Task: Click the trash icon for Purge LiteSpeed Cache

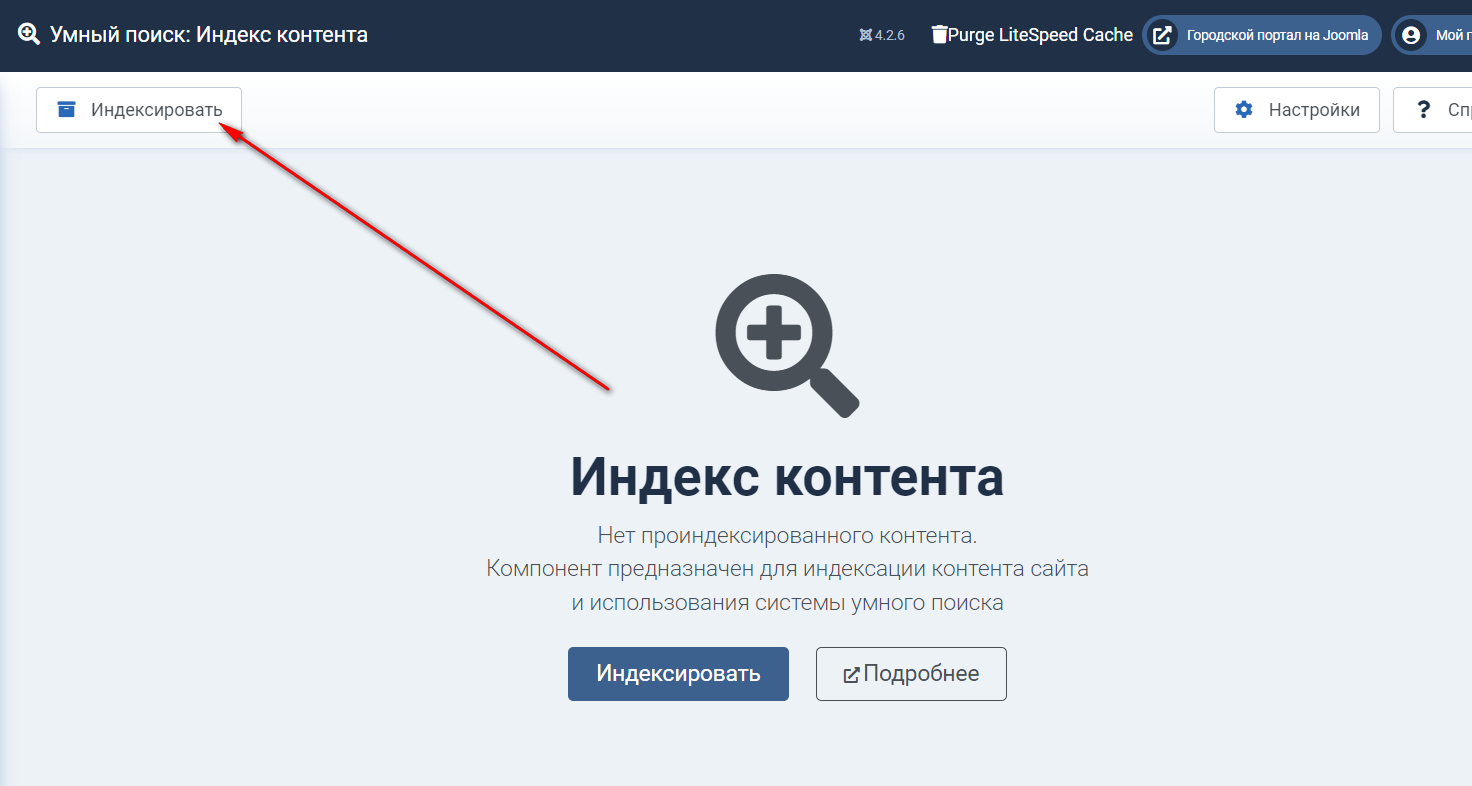Action: [939, 35]
